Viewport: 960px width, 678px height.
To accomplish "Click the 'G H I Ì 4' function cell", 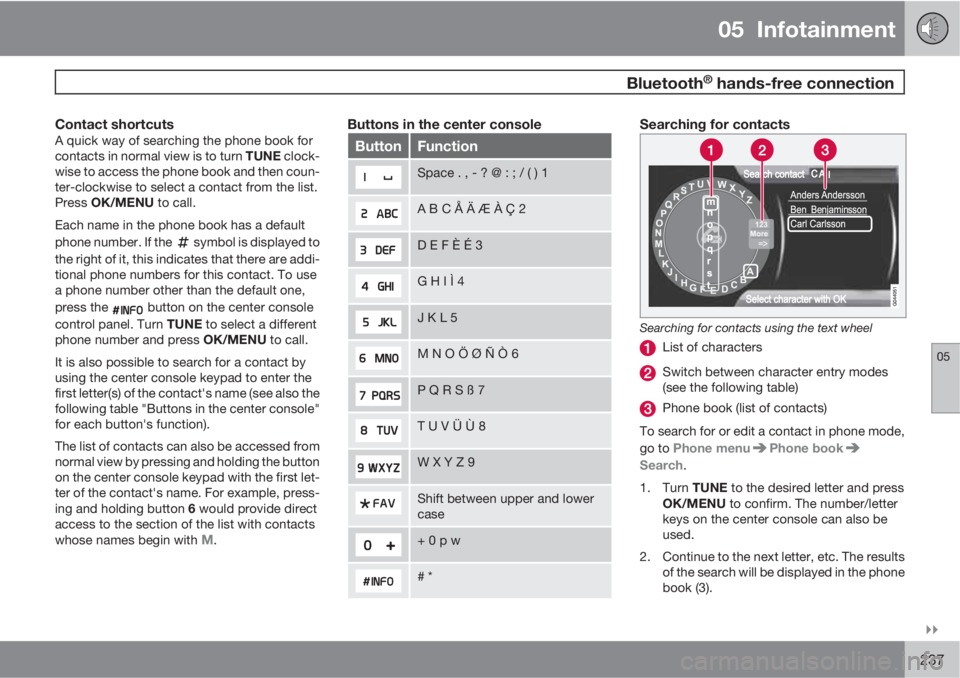I will tap(511, 286).
